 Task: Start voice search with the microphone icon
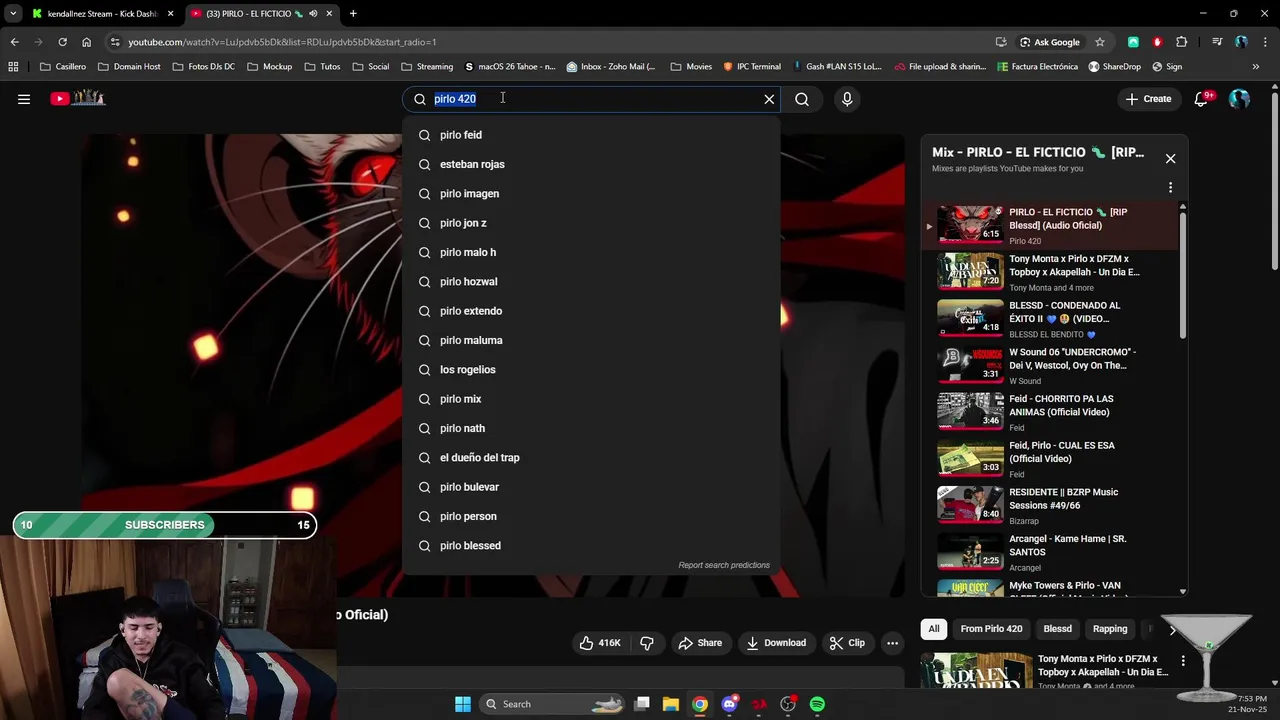[847, 99]
